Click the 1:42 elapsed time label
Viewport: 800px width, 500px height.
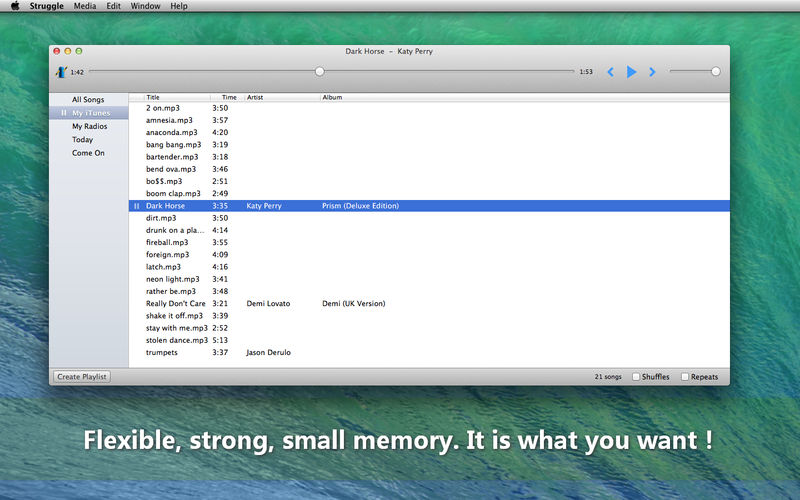(x=77, y=72)
